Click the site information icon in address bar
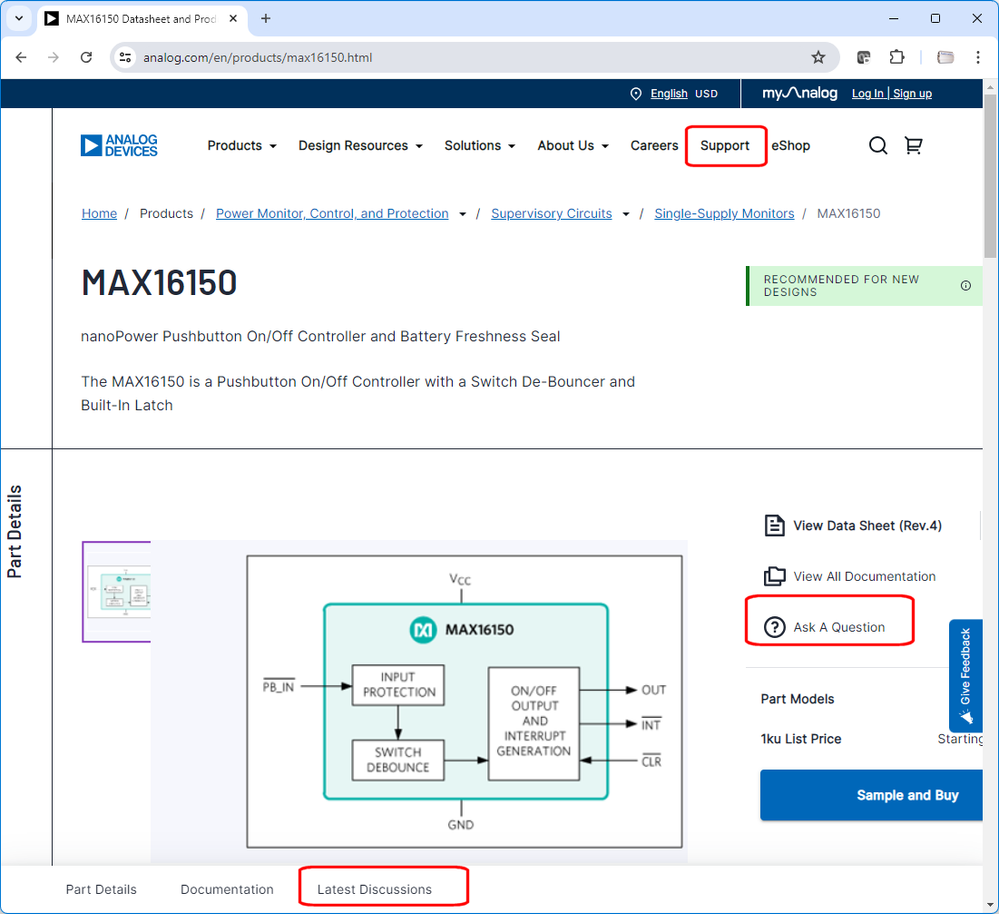The image size is (999, 914). click(x=126, y=57)
